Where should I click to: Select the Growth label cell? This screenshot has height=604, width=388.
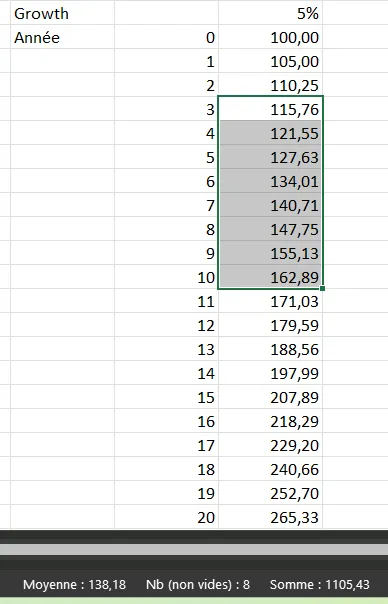[62, 13]
